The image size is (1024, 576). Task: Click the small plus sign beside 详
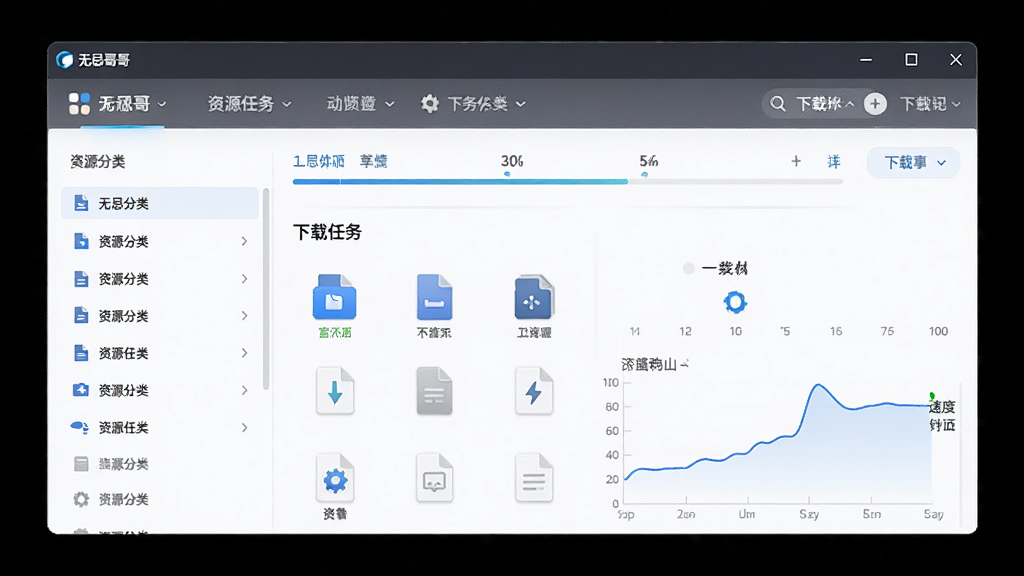[796, 161]
